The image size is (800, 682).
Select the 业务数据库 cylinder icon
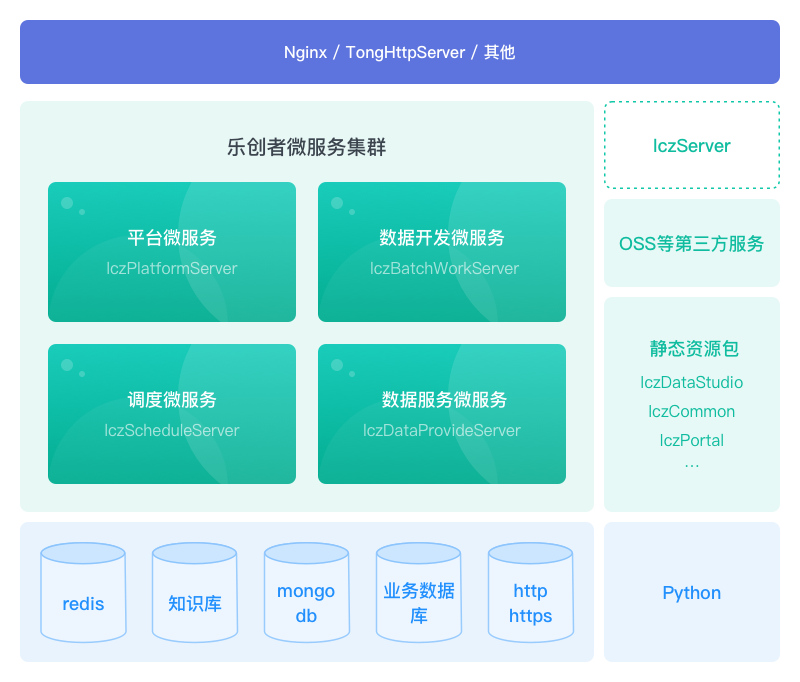pos(418,593)
